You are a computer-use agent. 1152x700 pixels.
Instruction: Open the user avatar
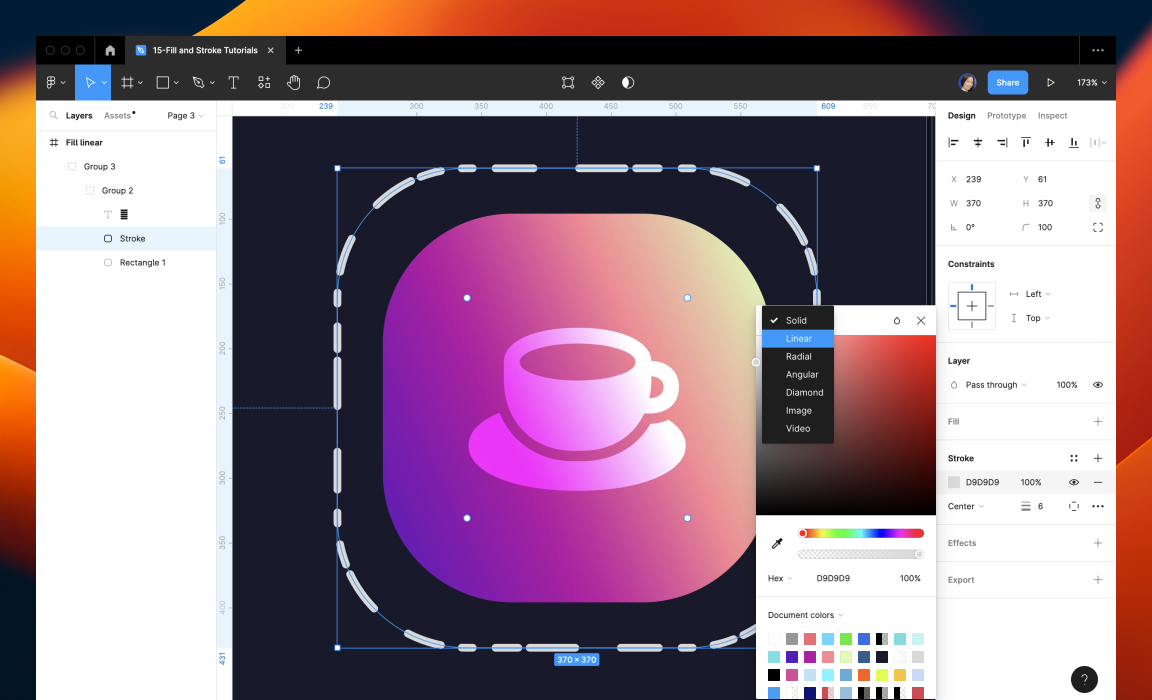point(968,83)
